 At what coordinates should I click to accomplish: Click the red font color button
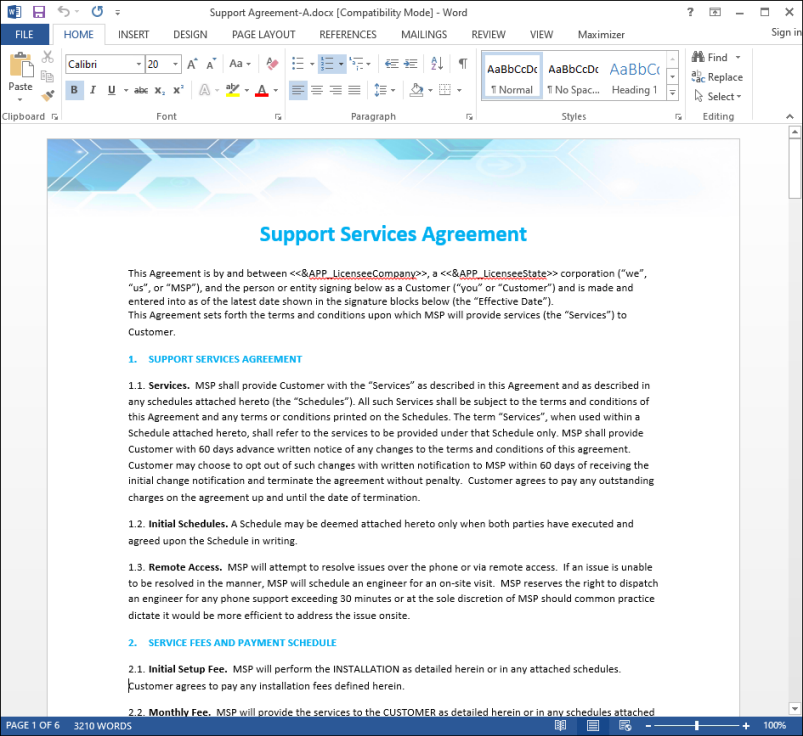(x=262, y=90)
